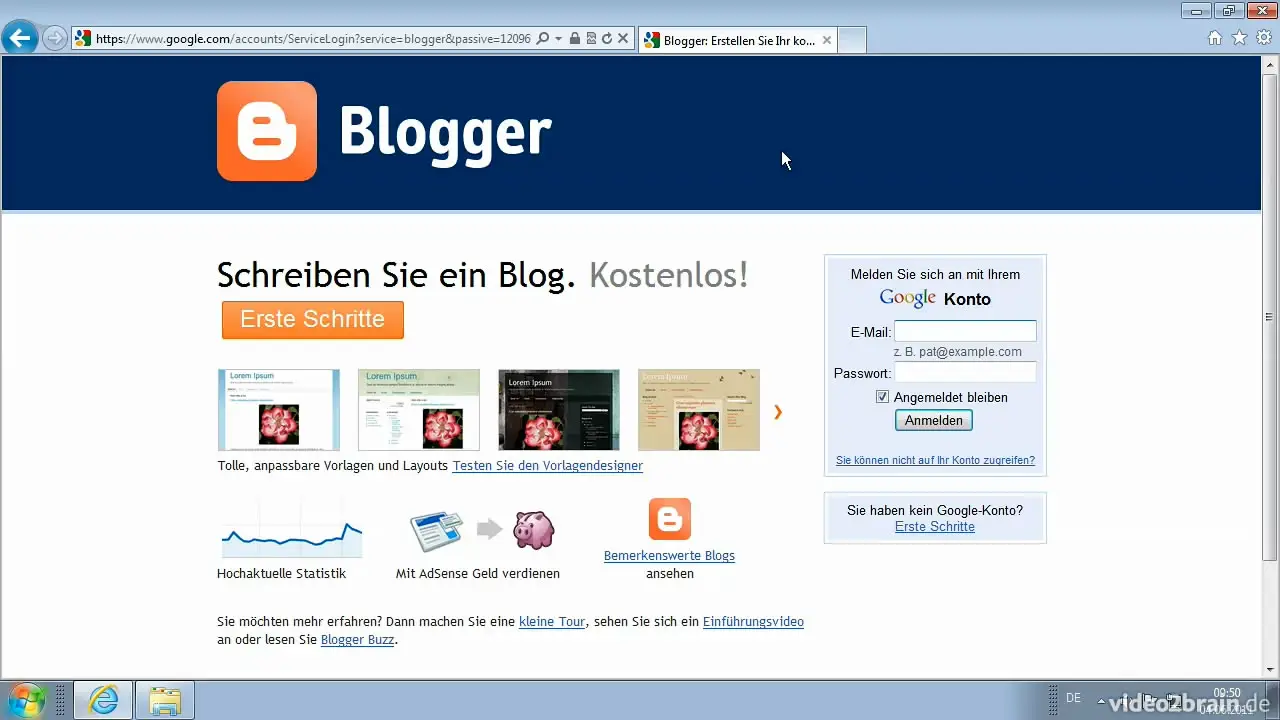Click the Refresh icon in address bar

(606, 39)
